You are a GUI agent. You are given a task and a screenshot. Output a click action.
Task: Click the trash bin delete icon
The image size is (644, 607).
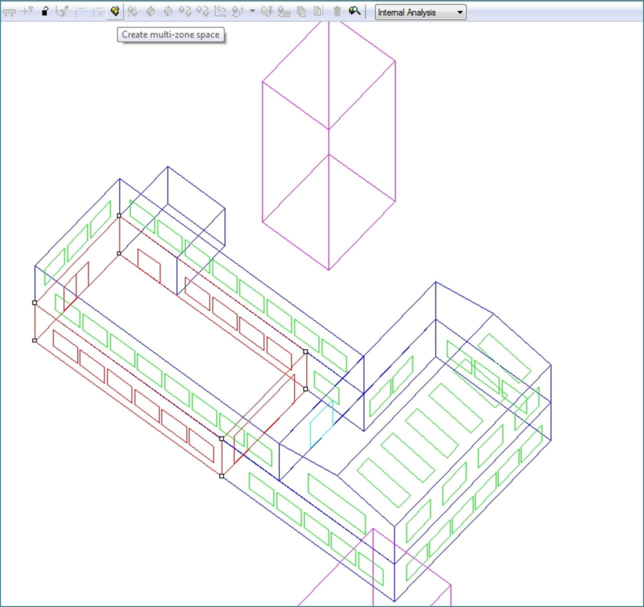(337, 12)
